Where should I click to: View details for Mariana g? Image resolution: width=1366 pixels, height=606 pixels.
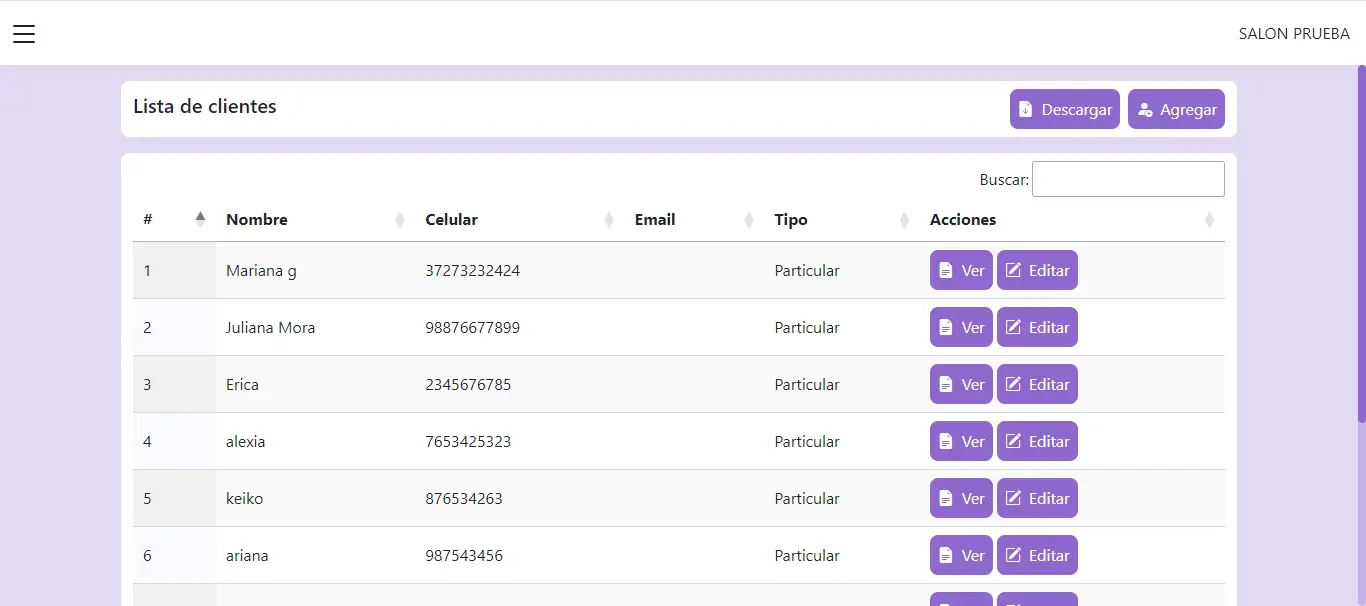pyautogui.click(x=961, y=270)
